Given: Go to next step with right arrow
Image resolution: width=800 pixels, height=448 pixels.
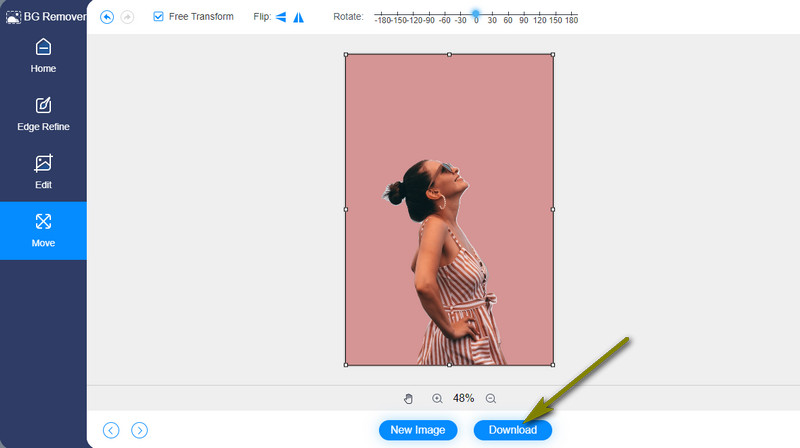Looking at the screenshot, I should point(140,430).
